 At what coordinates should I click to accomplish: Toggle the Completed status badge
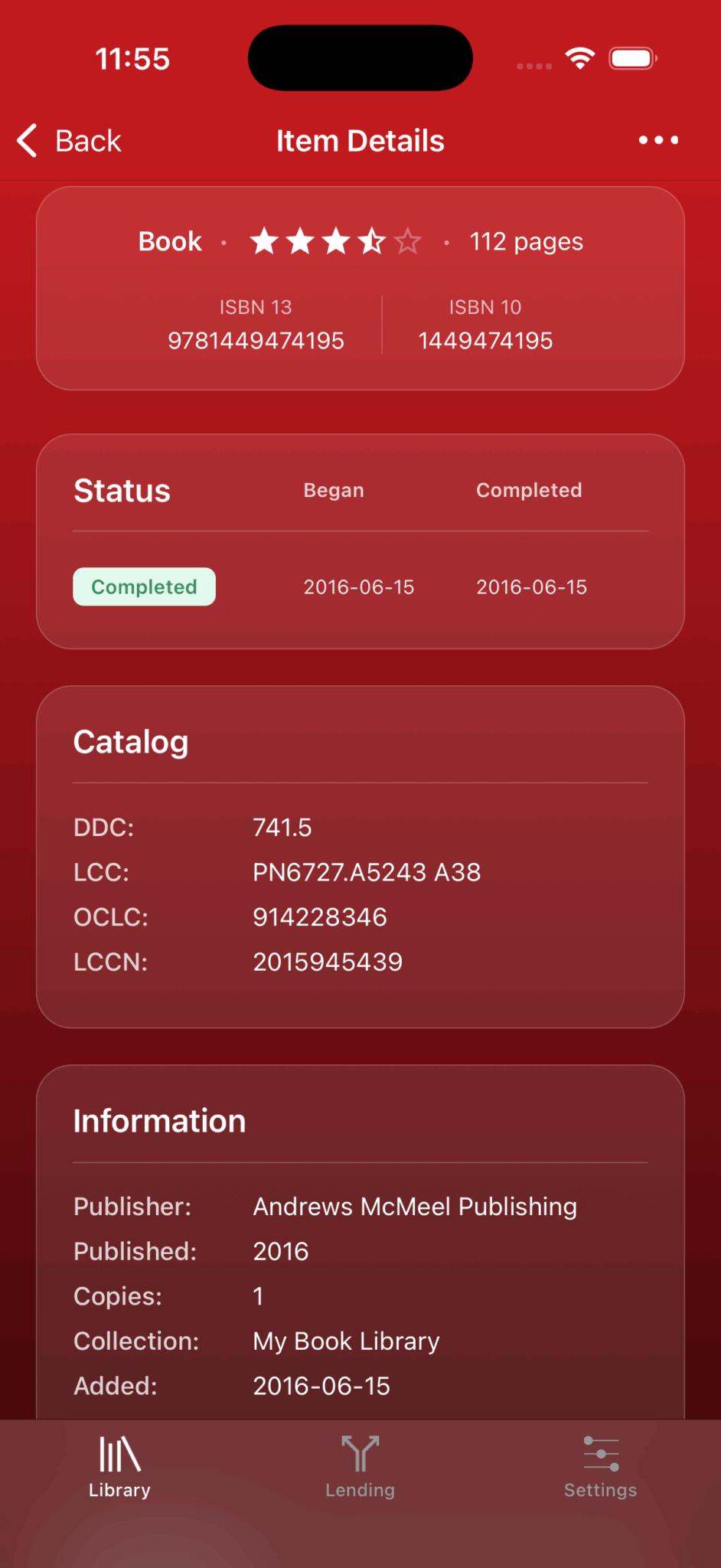click(x=144, y=586)
